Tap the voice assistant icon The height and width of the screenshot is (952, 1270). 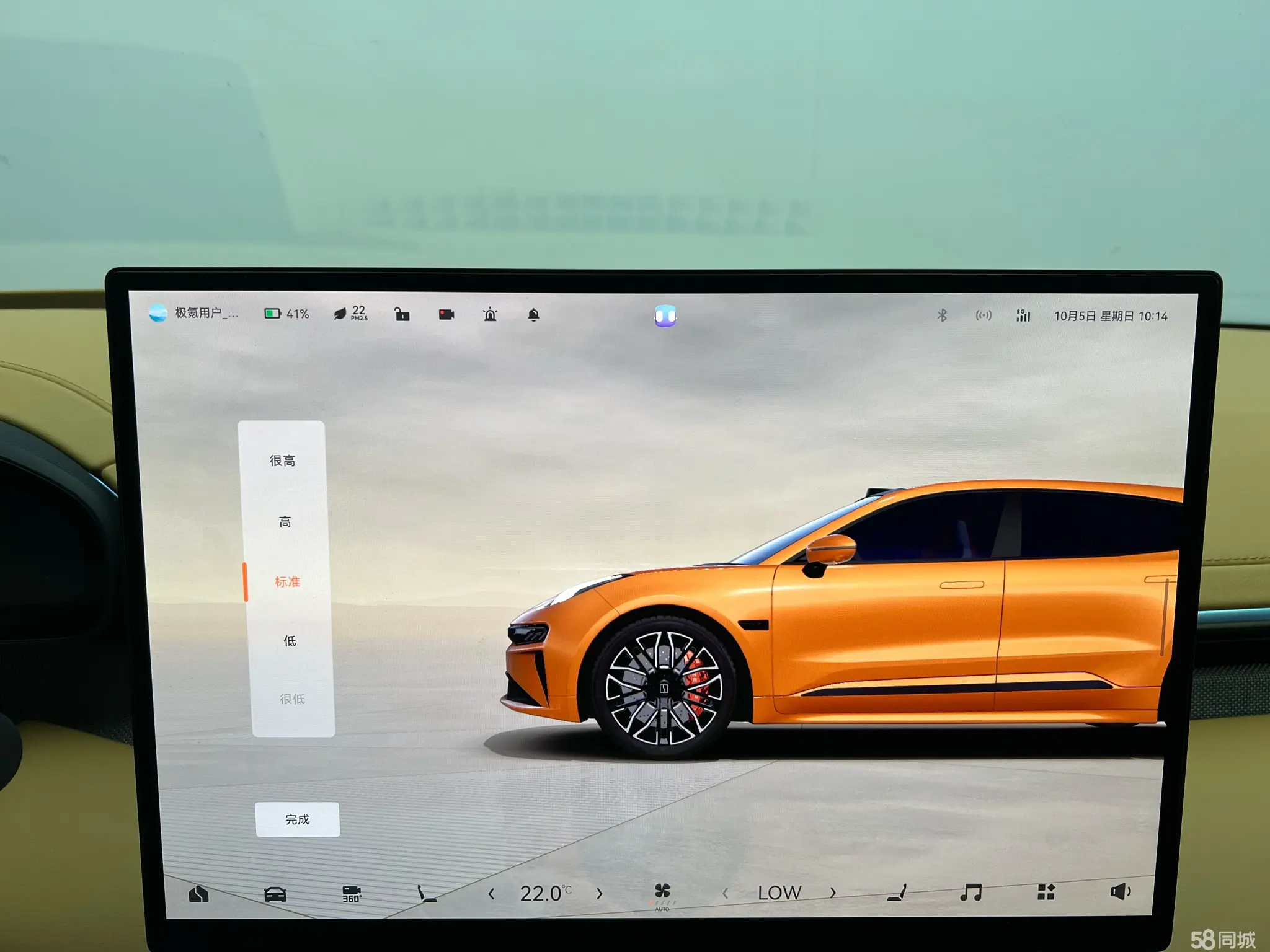(665, 316)
